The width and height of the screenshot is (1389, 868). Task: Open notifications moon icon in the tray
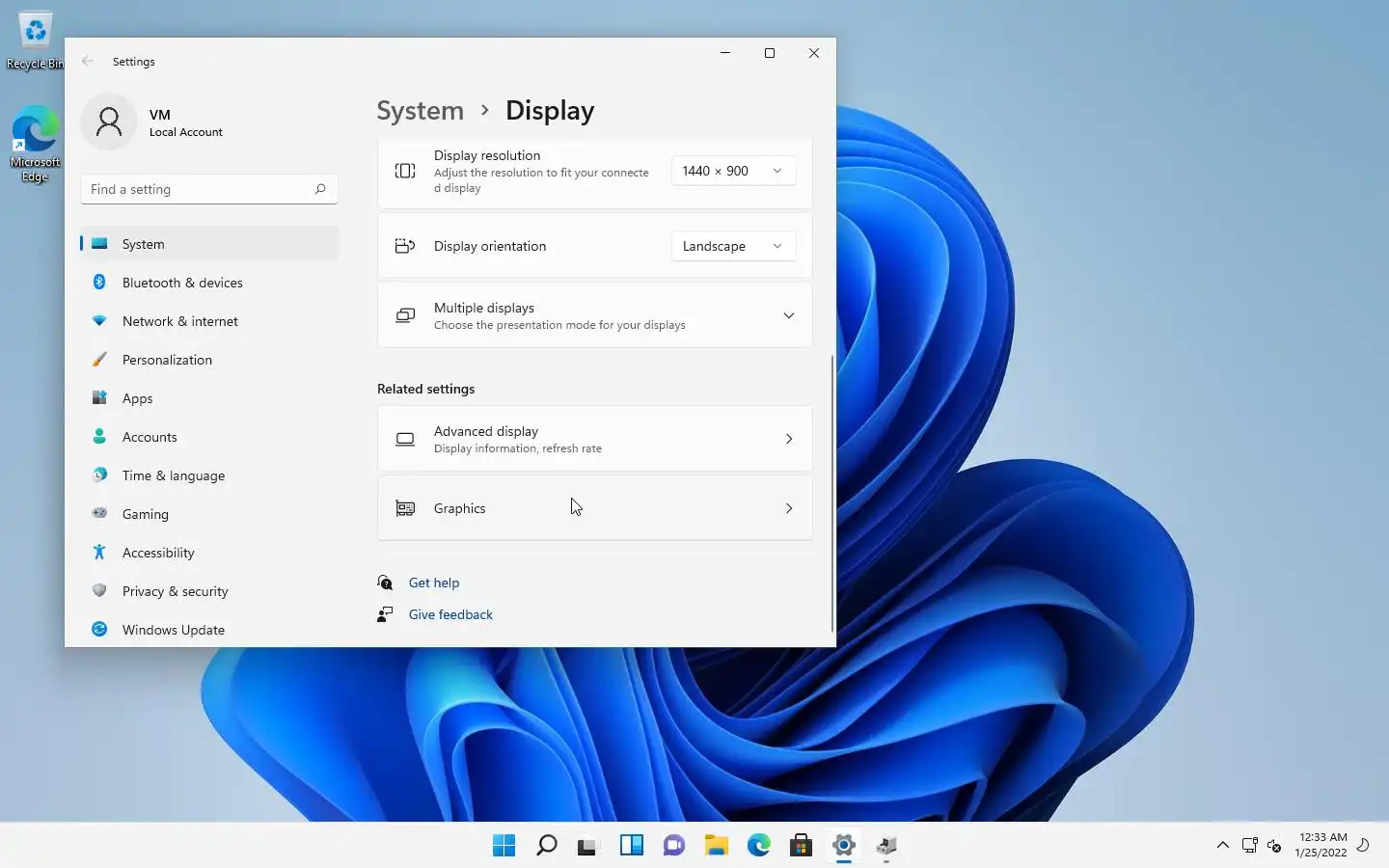click(1363, 845)
